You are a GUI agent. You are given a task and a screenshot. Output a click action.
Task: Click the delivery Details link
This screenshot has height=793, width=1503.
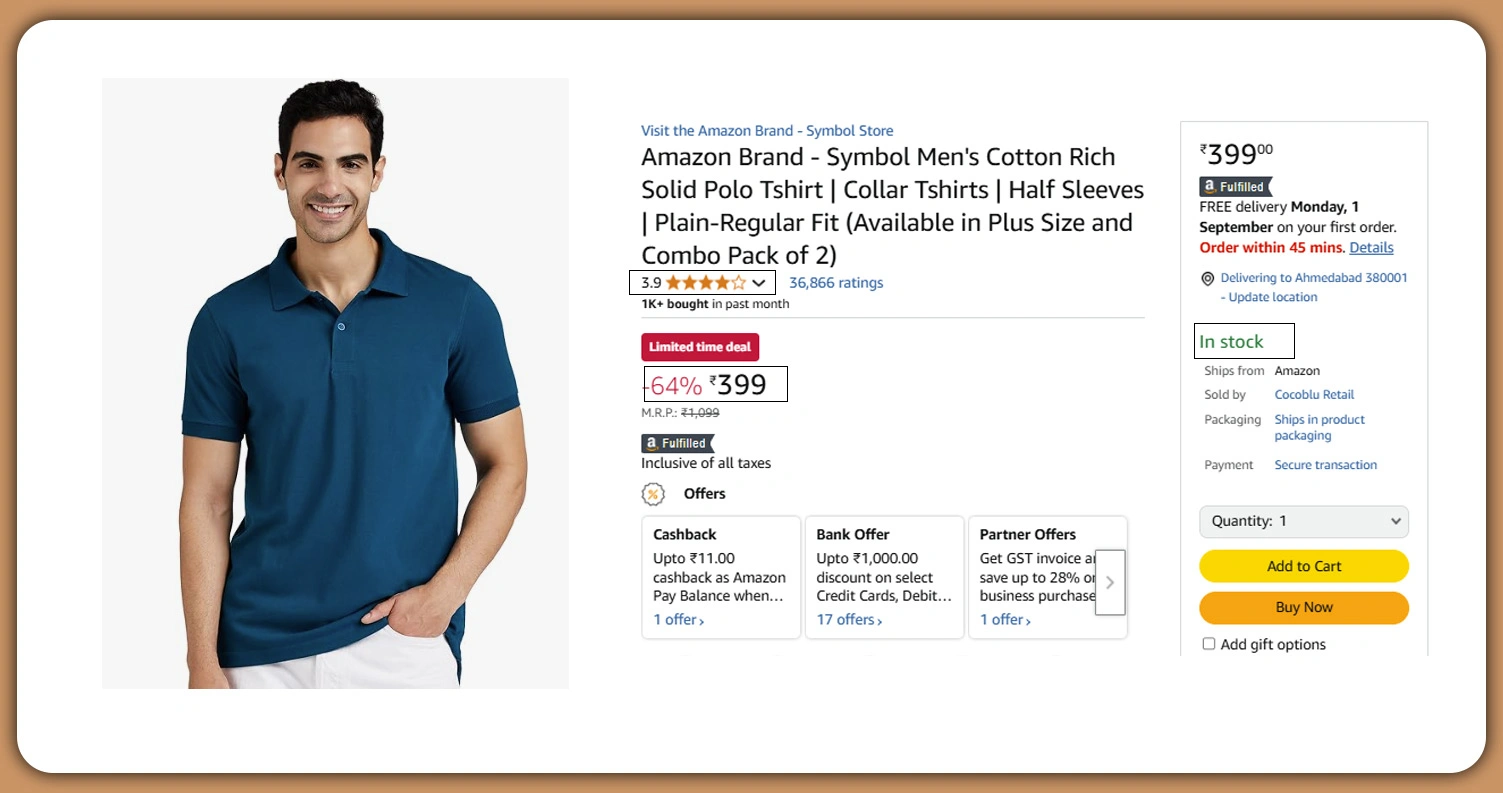[x=1371, y=247]
